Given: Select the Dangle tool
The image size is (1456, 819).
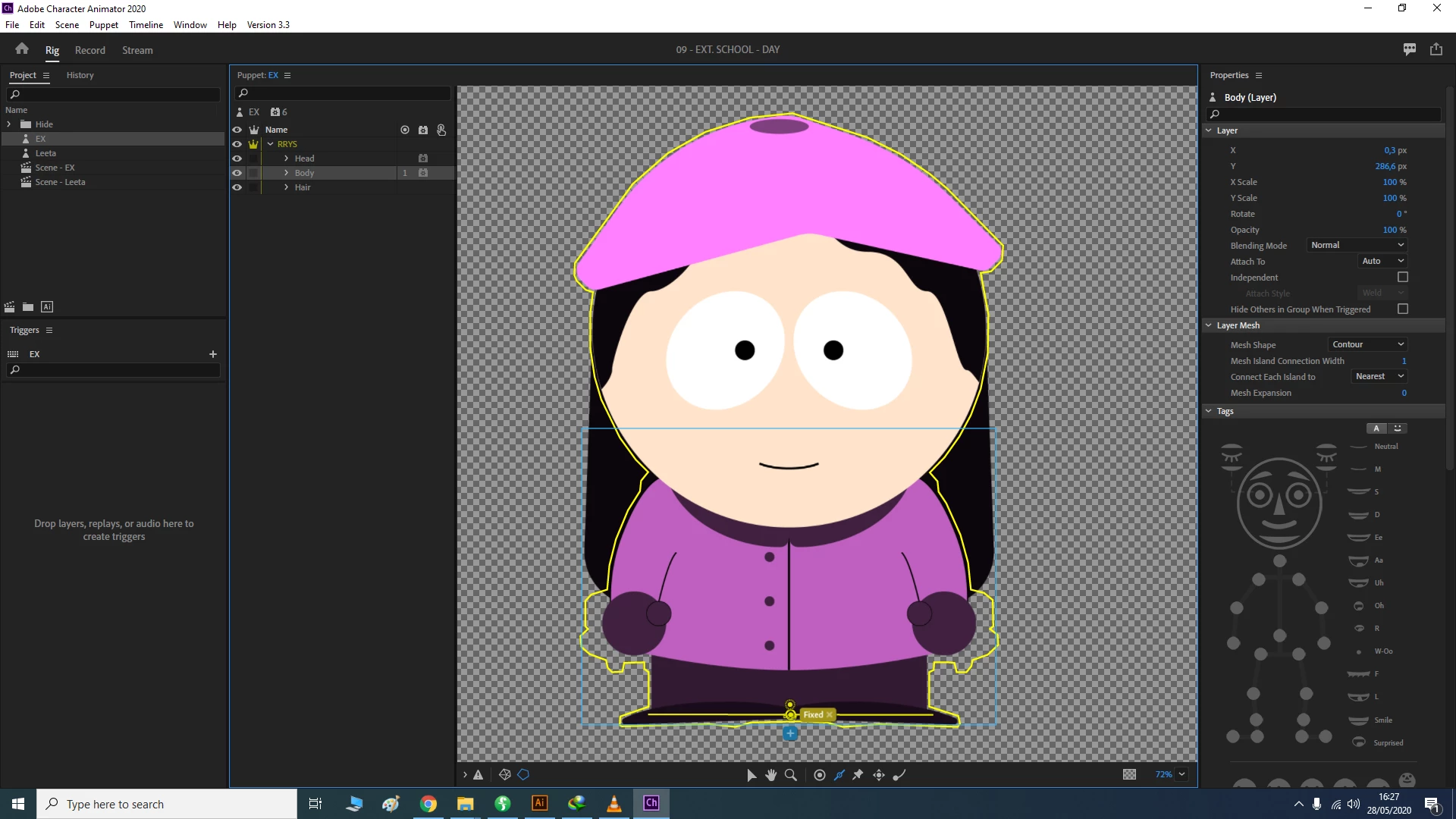Looking at the screenshot, I should (899, 775).
